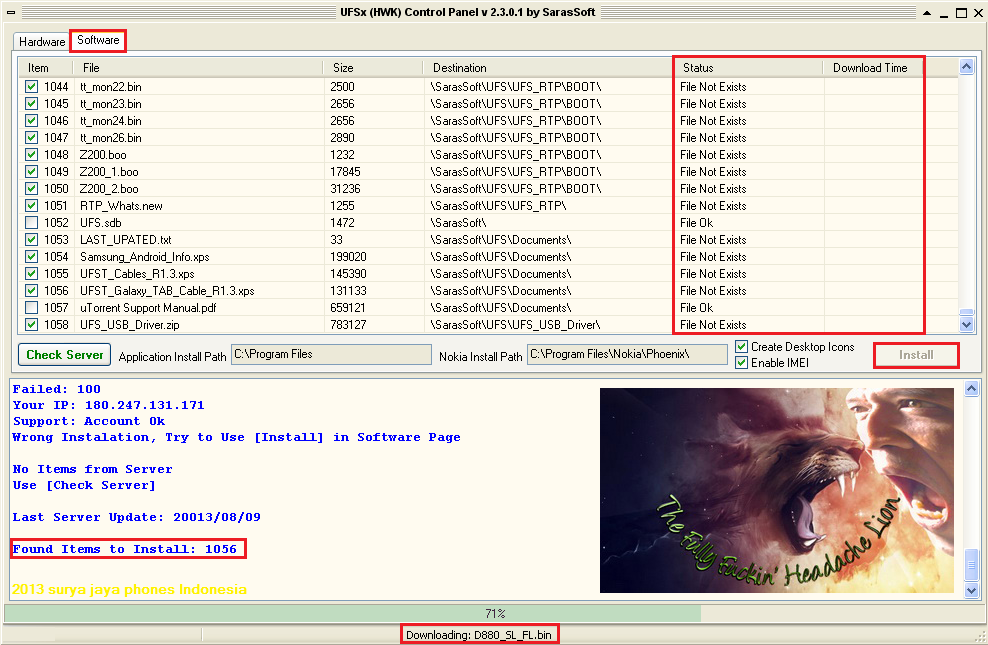Image resolution: width=988 pixels, height=645 pixels.
Task: Select file name LAST_UPATED.txt
Action: pos(125,240)
